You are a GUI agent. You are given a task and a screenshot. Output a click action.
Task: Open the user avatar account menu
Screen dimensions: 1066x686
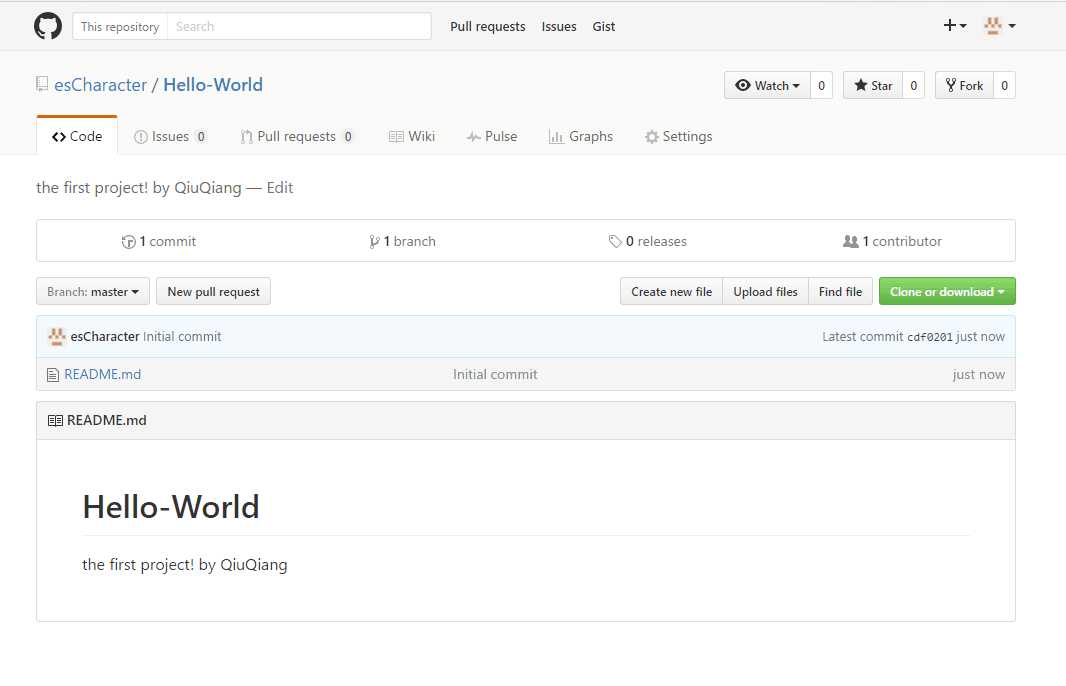click(x=1000, y=26)
